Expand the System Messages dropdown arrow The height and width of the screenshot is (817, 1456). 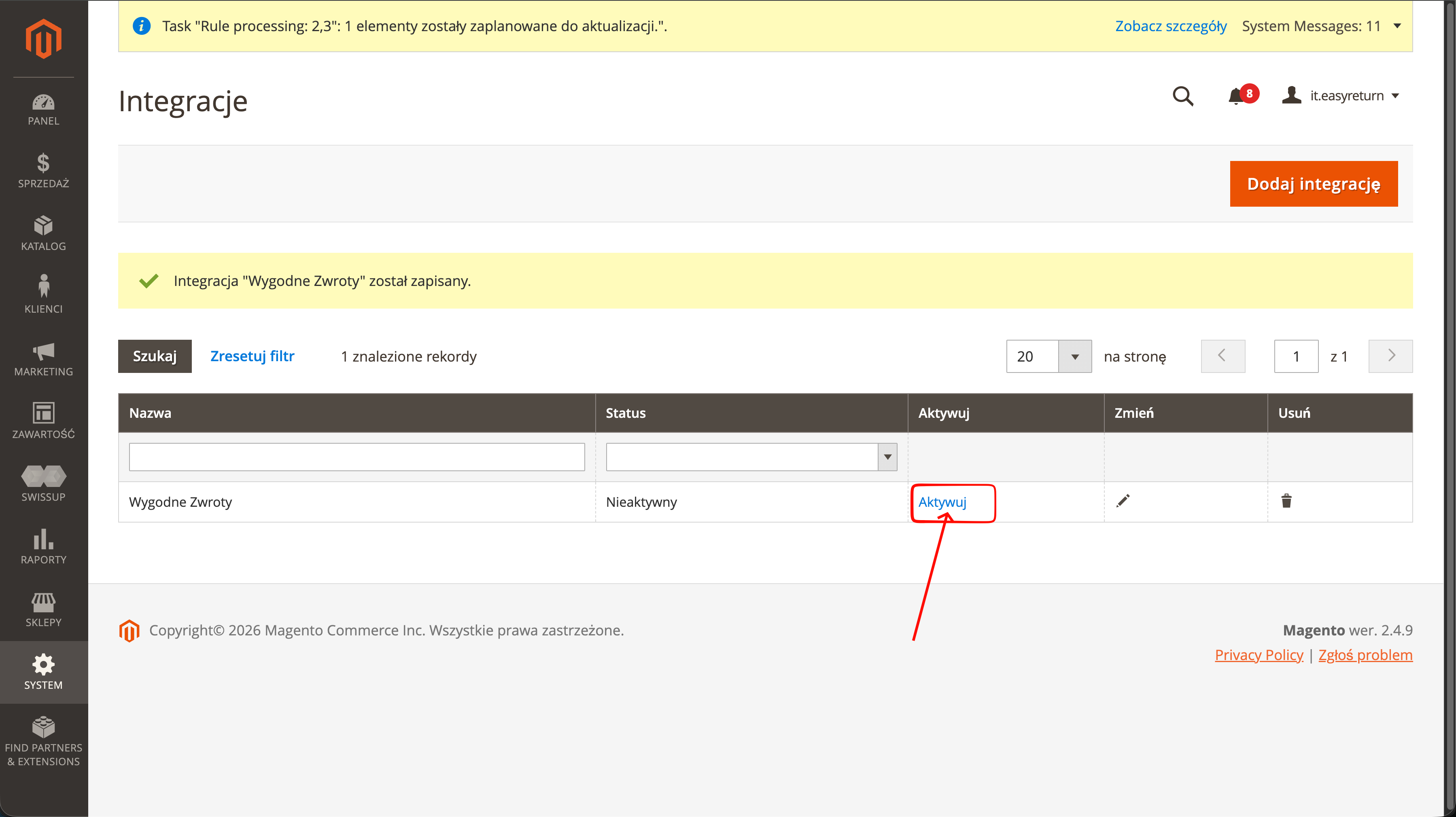point(1397,26)
